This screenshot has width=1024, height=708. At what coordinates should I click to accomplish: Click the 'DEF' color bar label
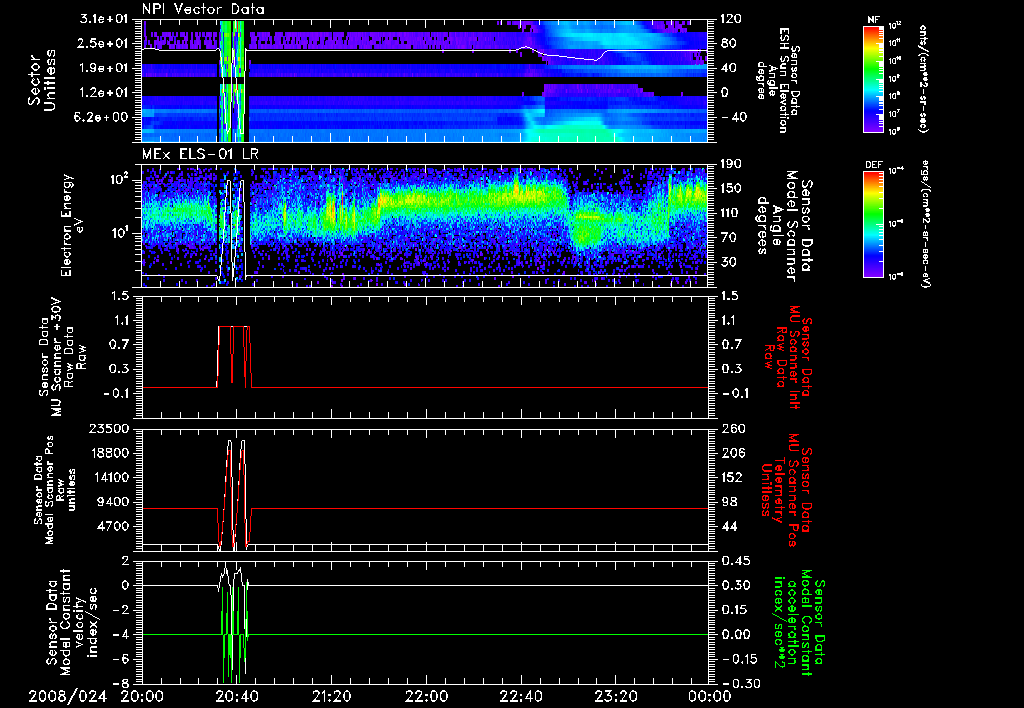[874, 165]
